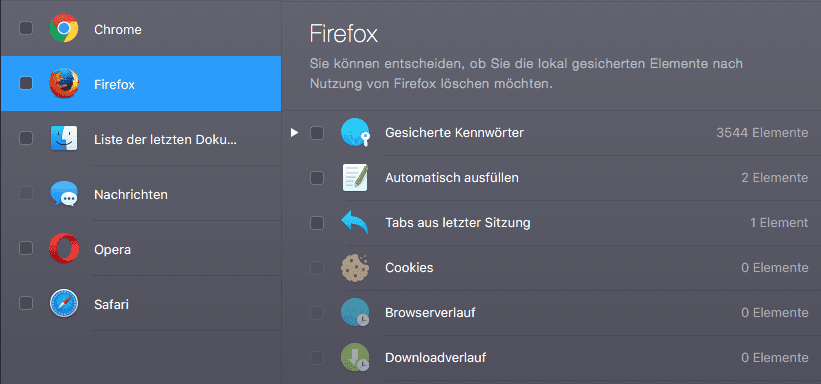The height and width of the screenshot is (384, 821).
Task: Click the Automatisch ausfüllen label
Action: coord(452,178)
